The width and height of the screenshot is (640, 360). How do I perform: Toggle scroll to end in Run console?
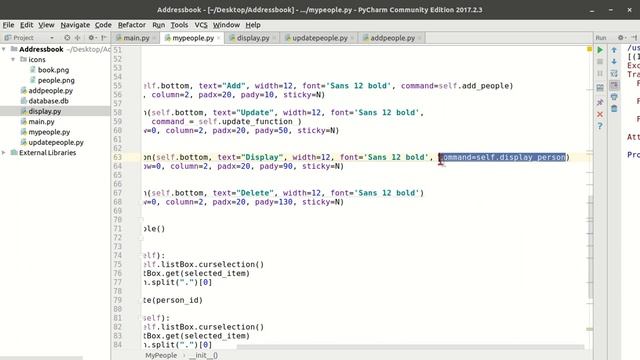[x=614, y=85]
